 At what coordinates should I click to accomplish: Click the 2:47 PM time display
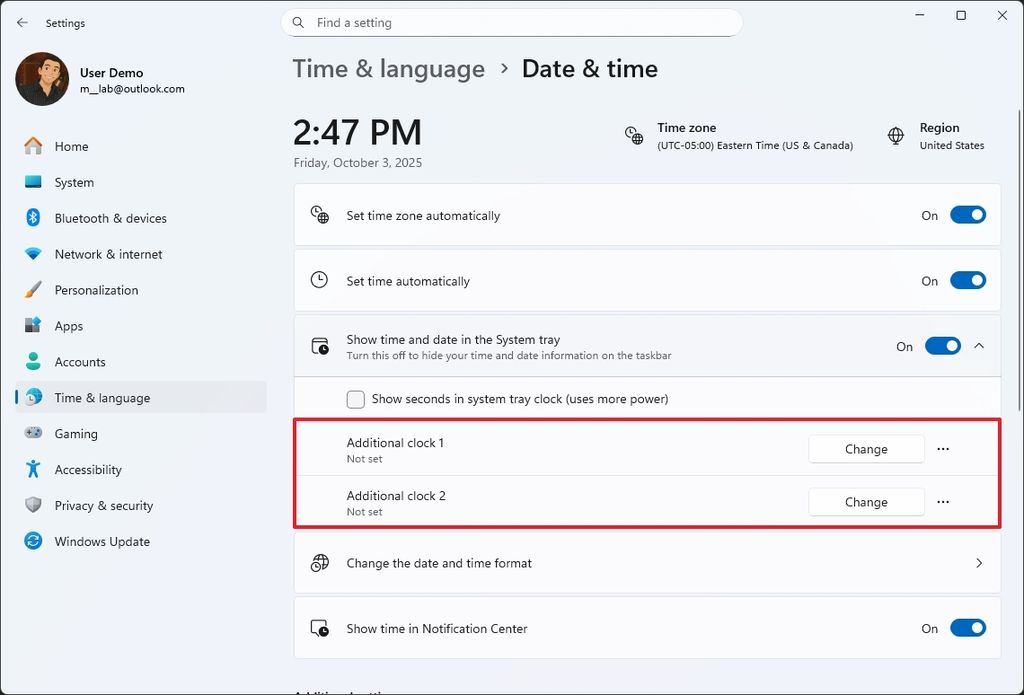(x=357, y=132)
